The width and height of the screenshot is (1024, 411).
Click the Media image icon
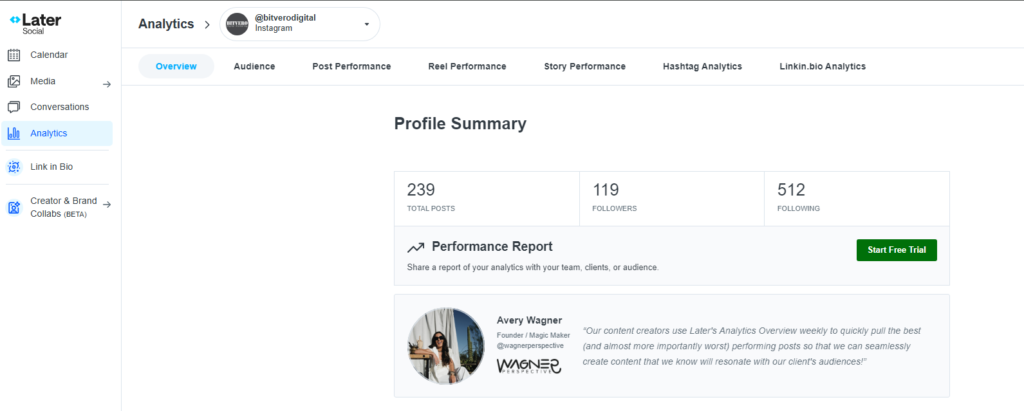tap(14, 82)
